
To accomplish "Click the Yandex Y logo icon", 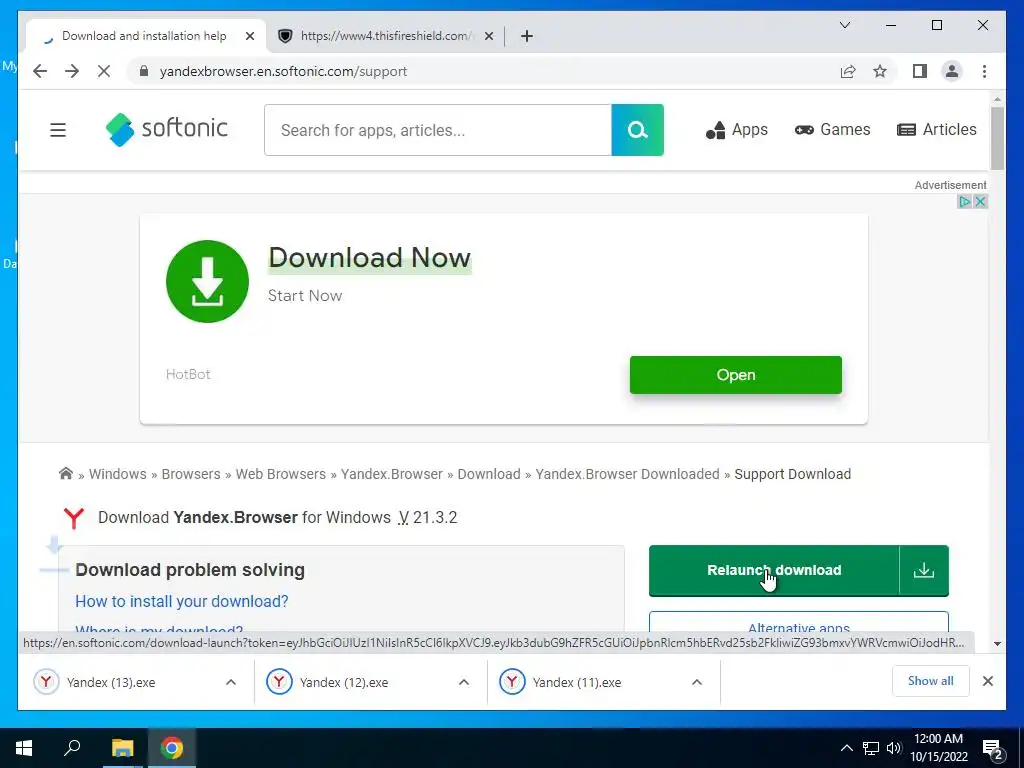I will [74, 518].
